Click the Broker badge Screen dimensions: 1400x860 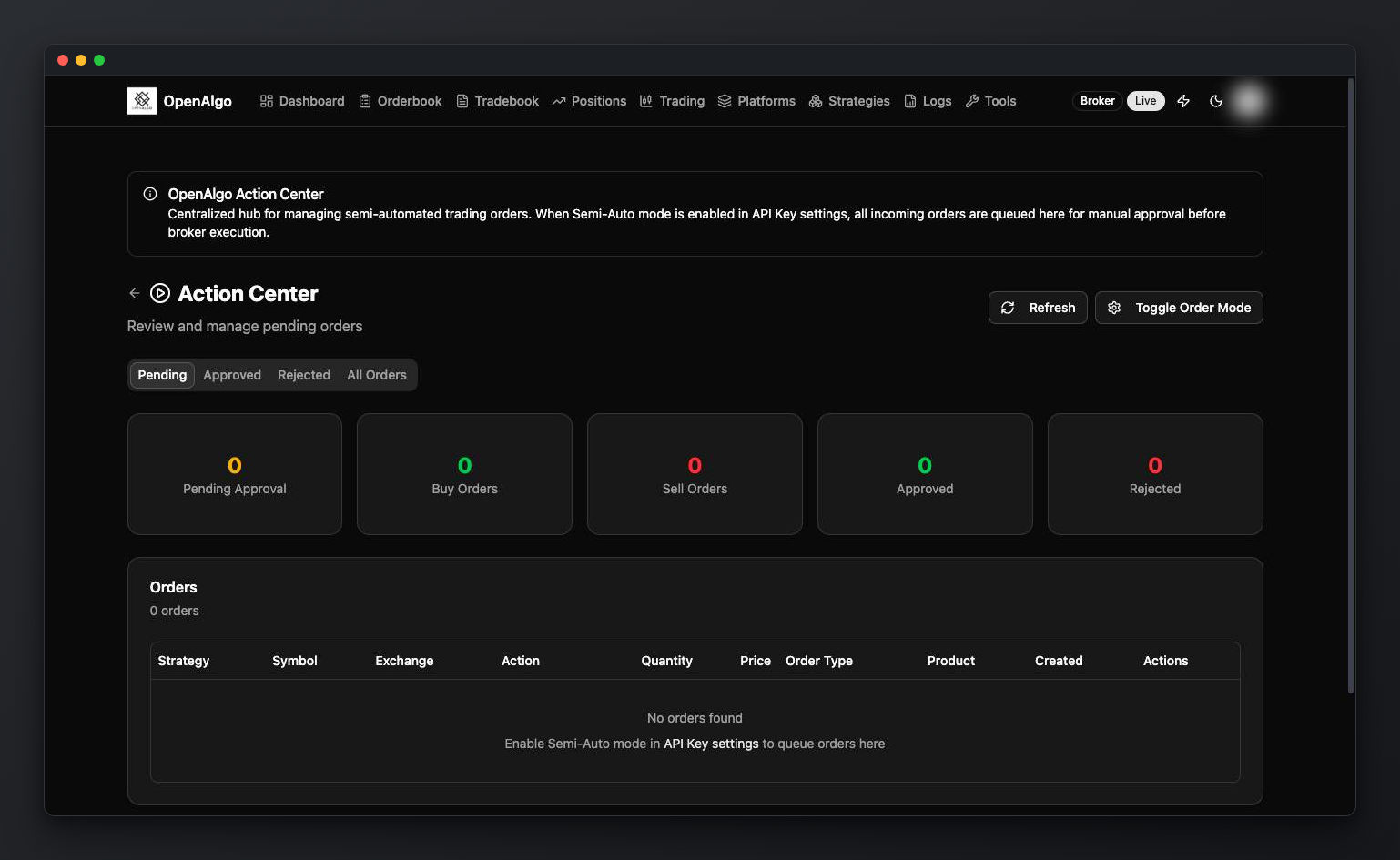click(x=1097, y=101)
